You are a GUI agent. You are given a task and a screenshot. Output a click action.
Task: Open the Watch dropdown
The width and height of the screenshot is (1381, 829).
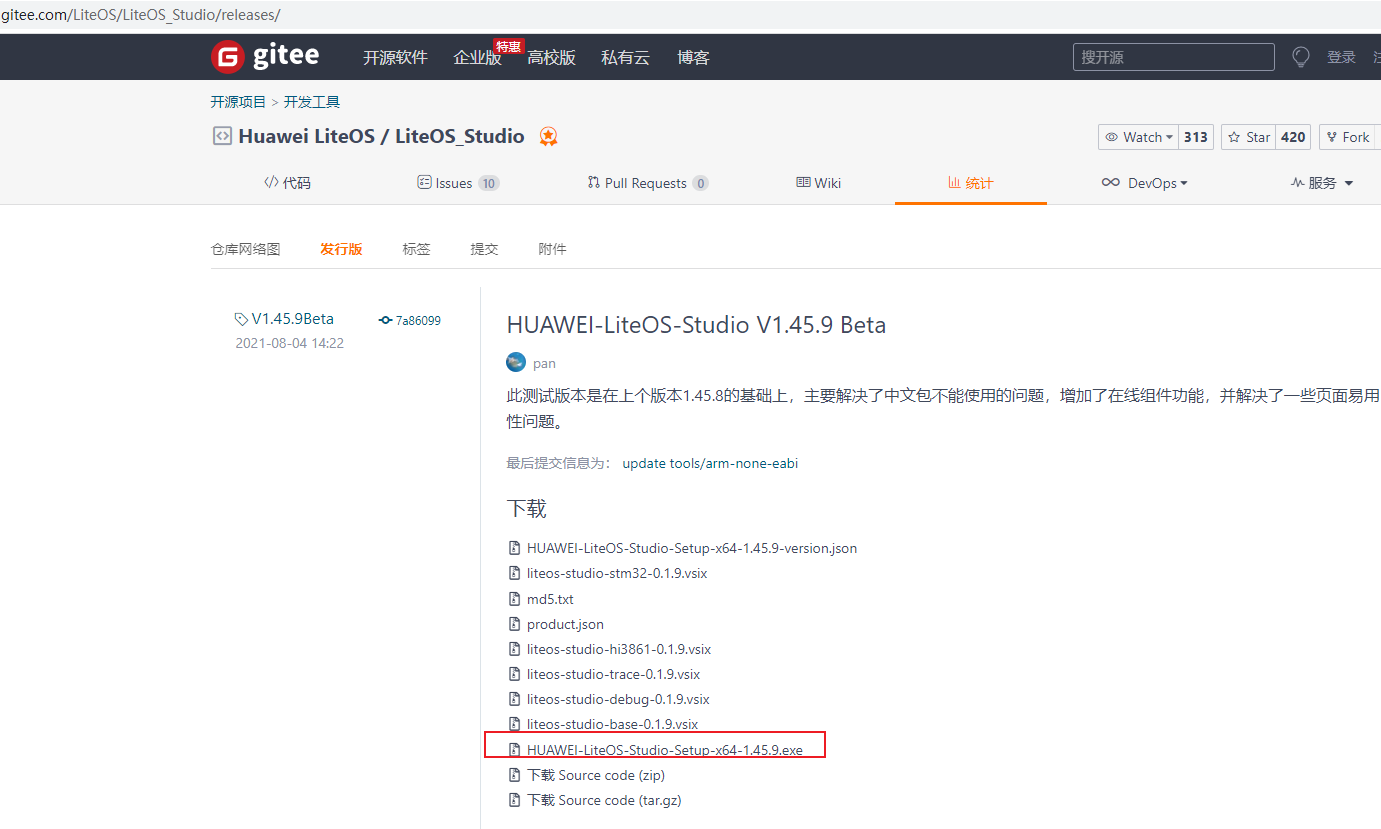(1138, 137)
